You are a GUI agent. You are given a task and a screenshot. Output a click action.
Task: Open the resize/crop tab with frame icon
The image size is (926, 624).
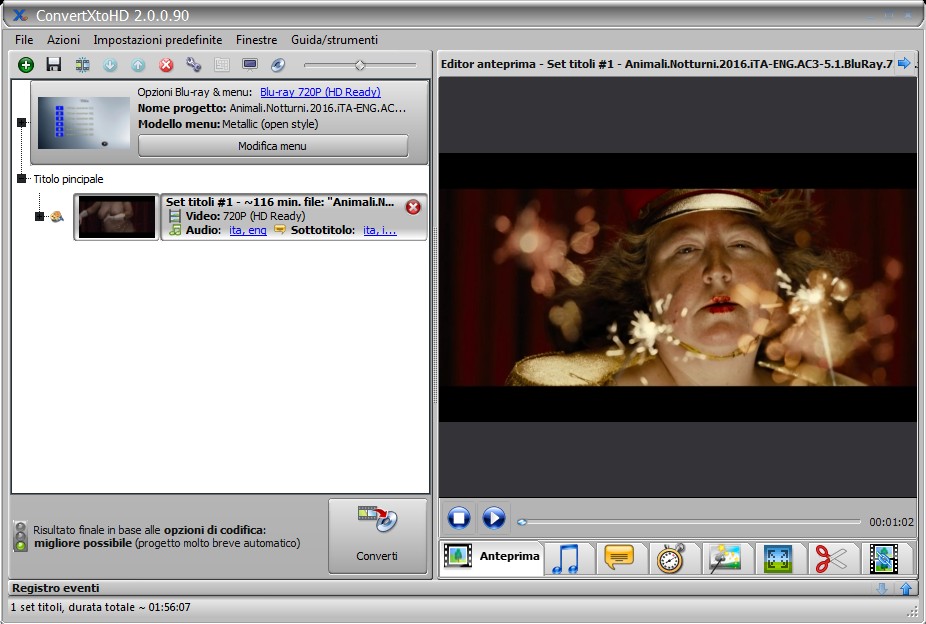[778, 558]
